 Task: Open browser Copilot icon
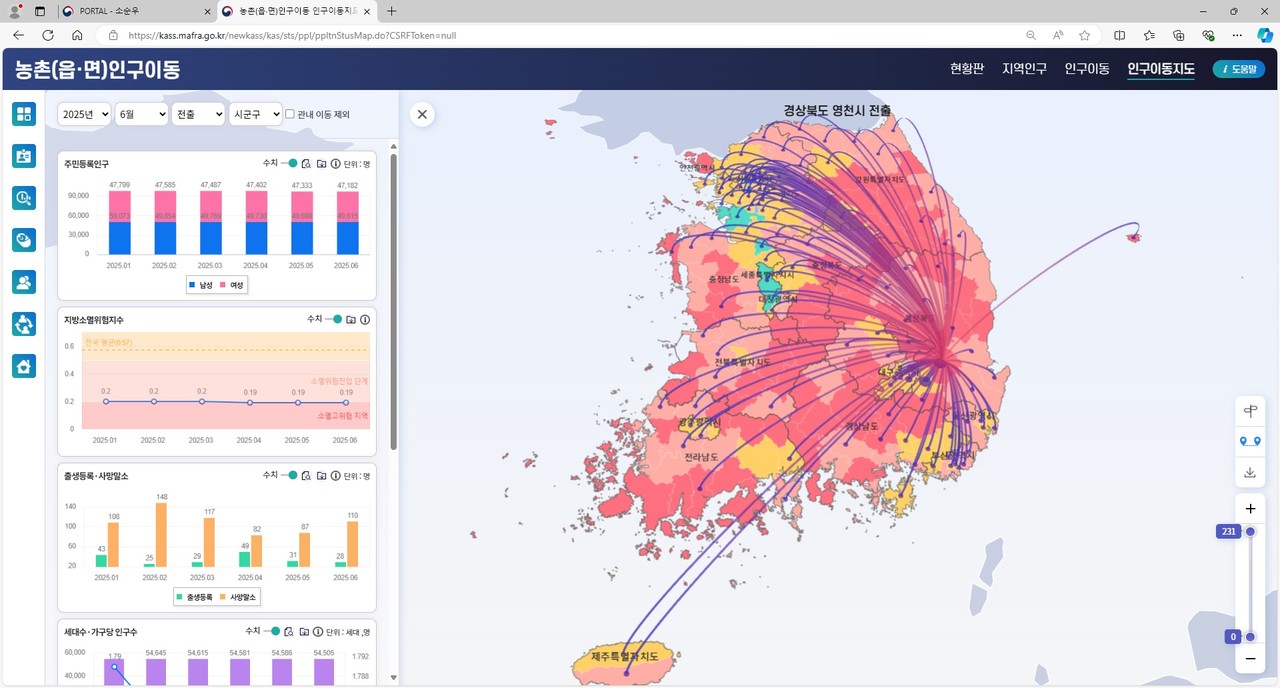(1265, 35)
